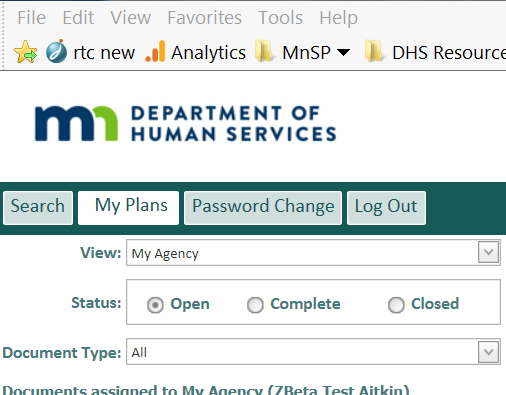The image size is (506, 395).
Task: Click the Department of Human Services wordmark
Action: pyautogui.click(x=233, y=124)
